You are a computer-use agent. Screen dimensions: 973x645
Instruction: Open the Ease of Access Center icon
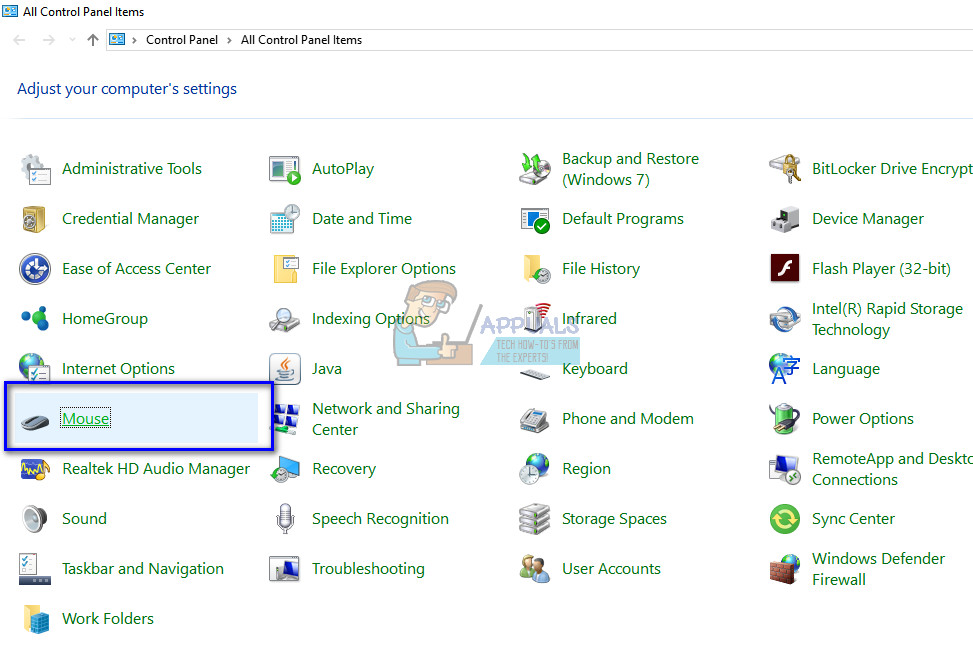(35, 269)
